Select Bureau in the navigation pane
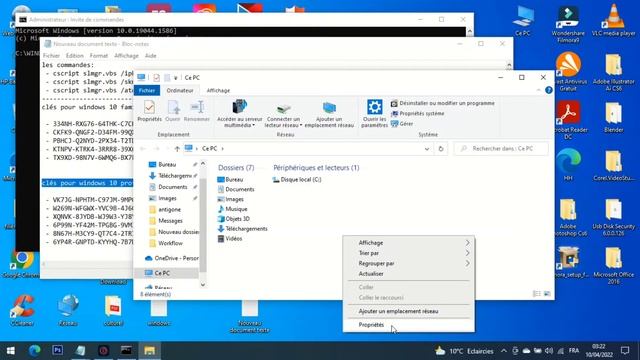 click(x=167, y=164)
